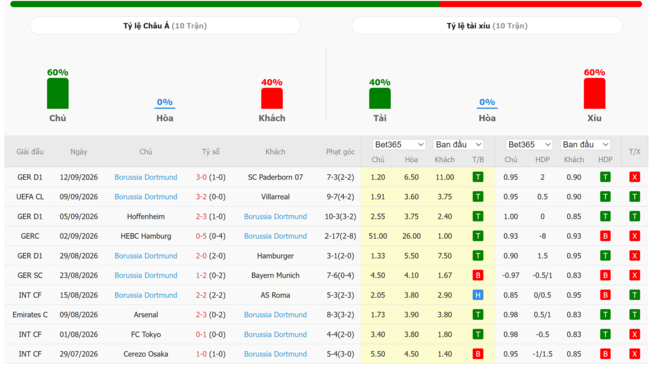This screenshot has width=650, height=366.
Task: Select the Tỷ lệ Châu Á tab
Action: coord(165,26)
